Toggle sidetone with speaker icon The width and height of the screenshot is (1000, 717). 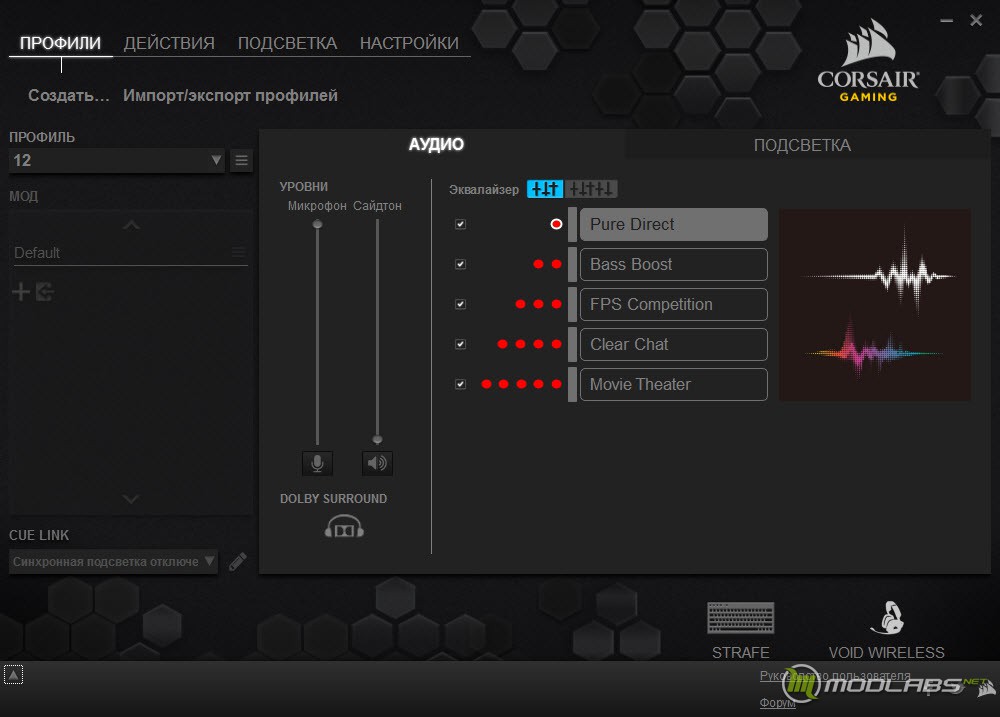click(377, 462)
